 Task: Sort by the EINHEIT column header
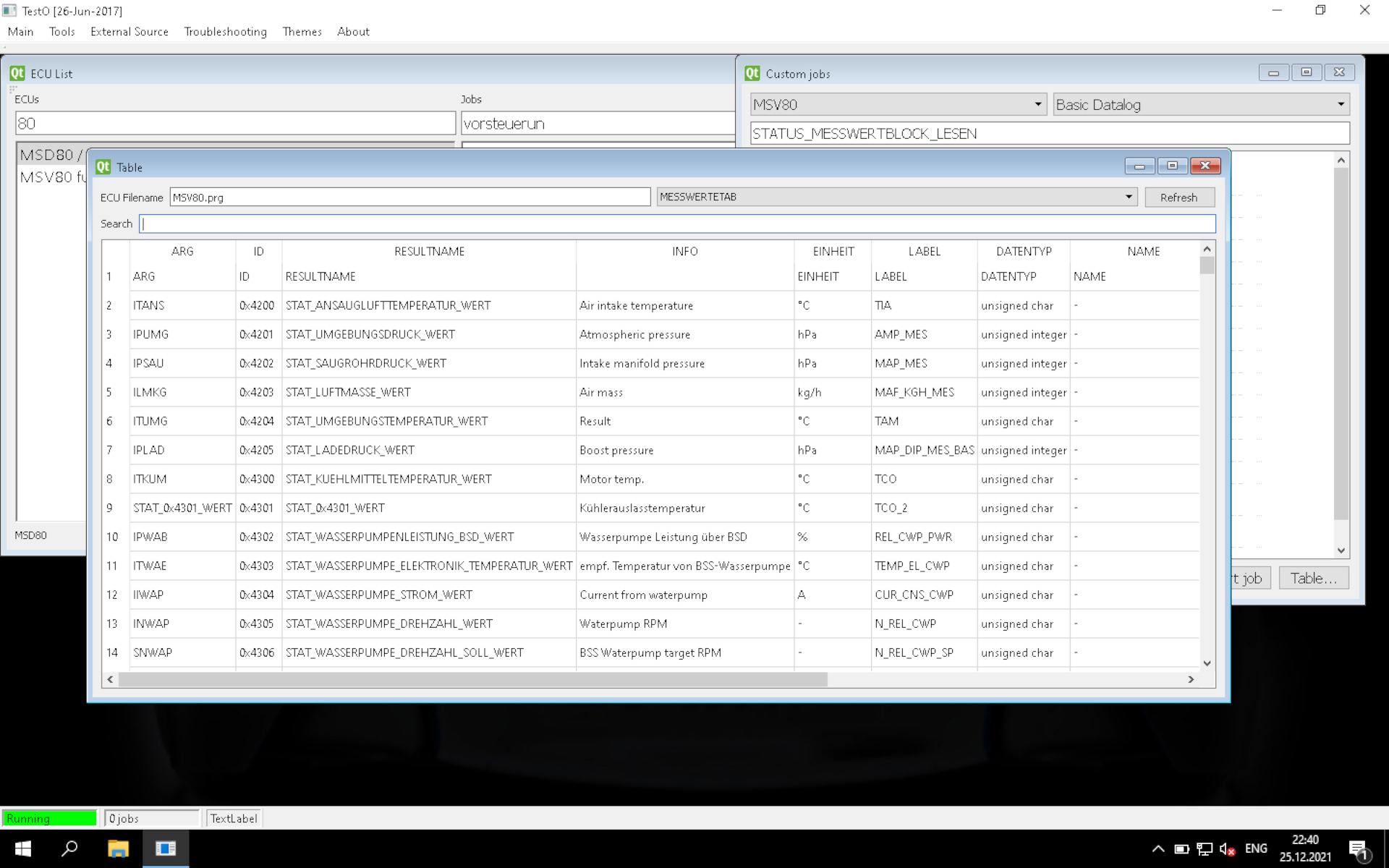pos(833,251)
